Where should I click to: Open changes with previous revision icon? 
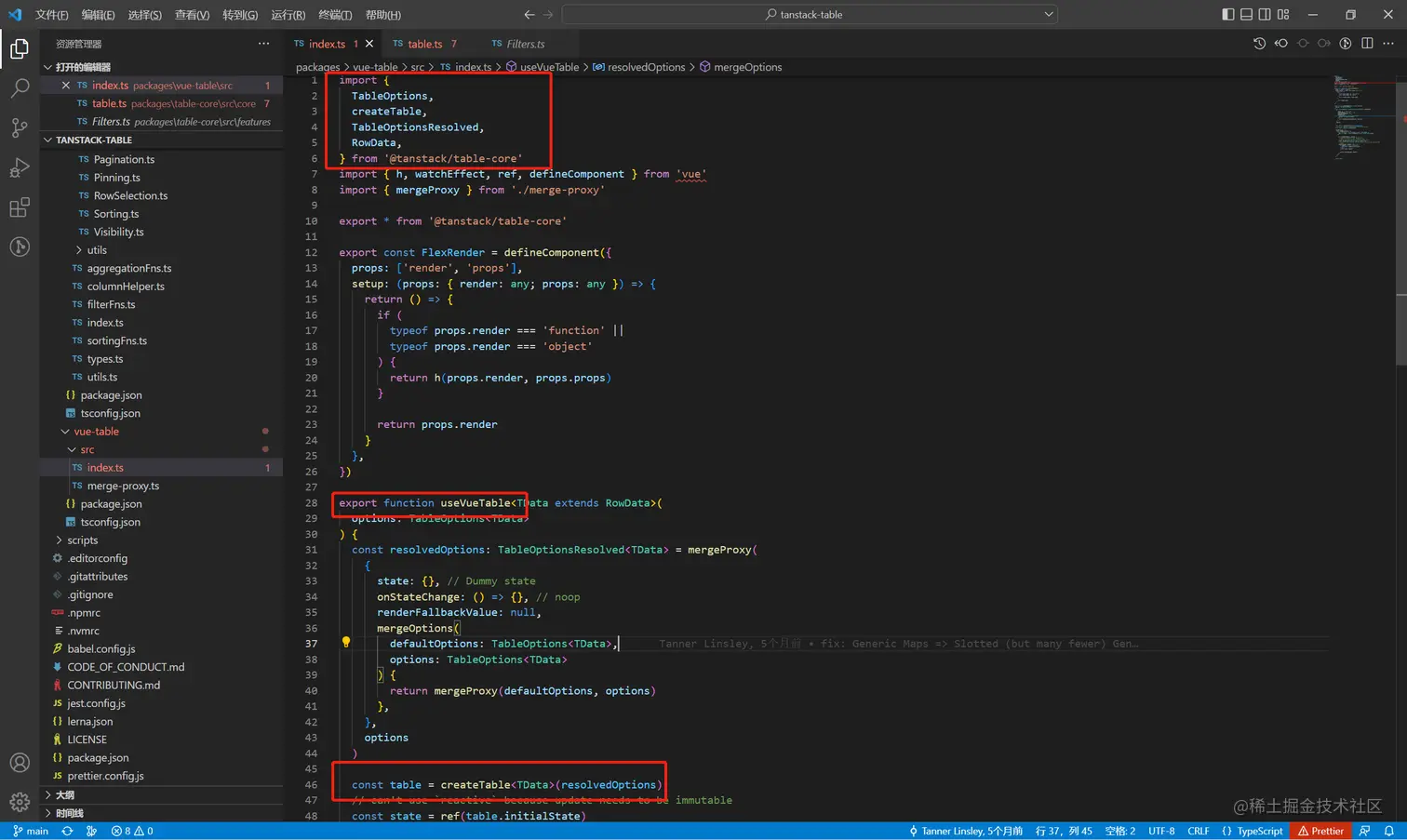click(x=1281, y=43)
